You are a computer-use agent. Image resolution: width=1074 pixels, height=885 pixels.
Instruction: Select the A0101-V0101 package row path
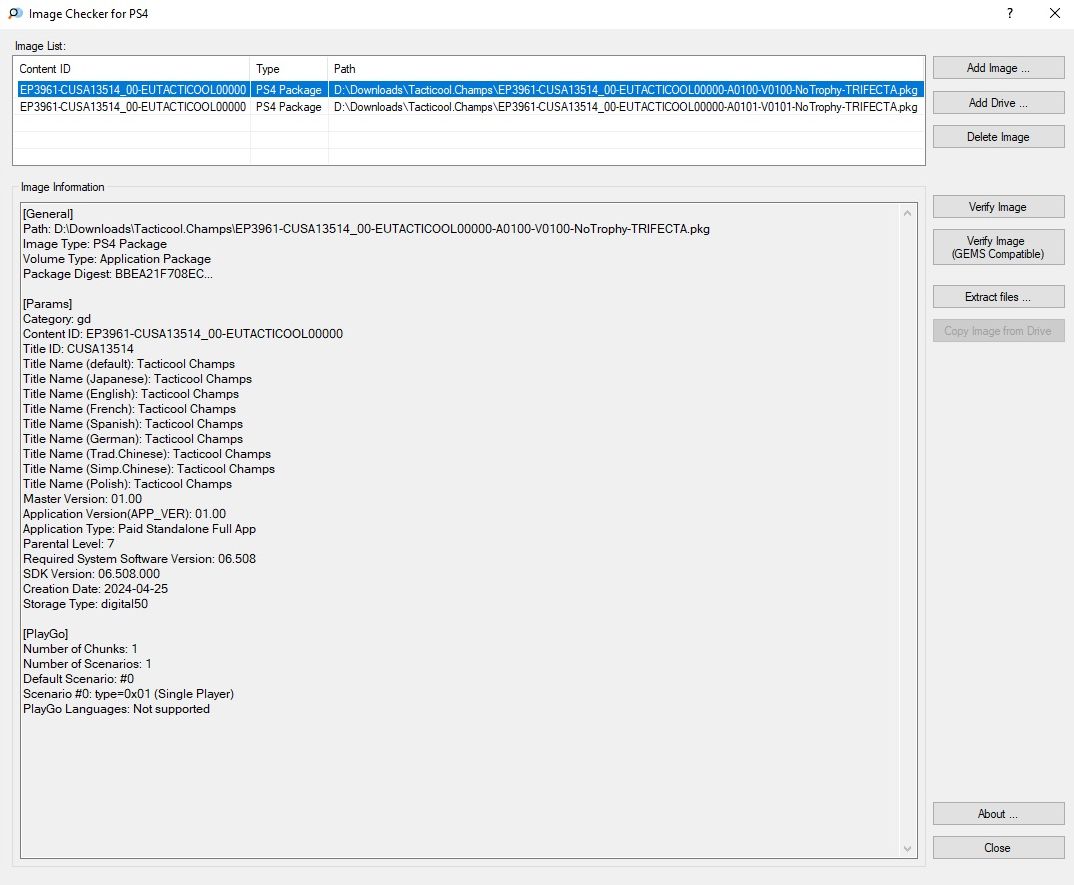(625, 107)
